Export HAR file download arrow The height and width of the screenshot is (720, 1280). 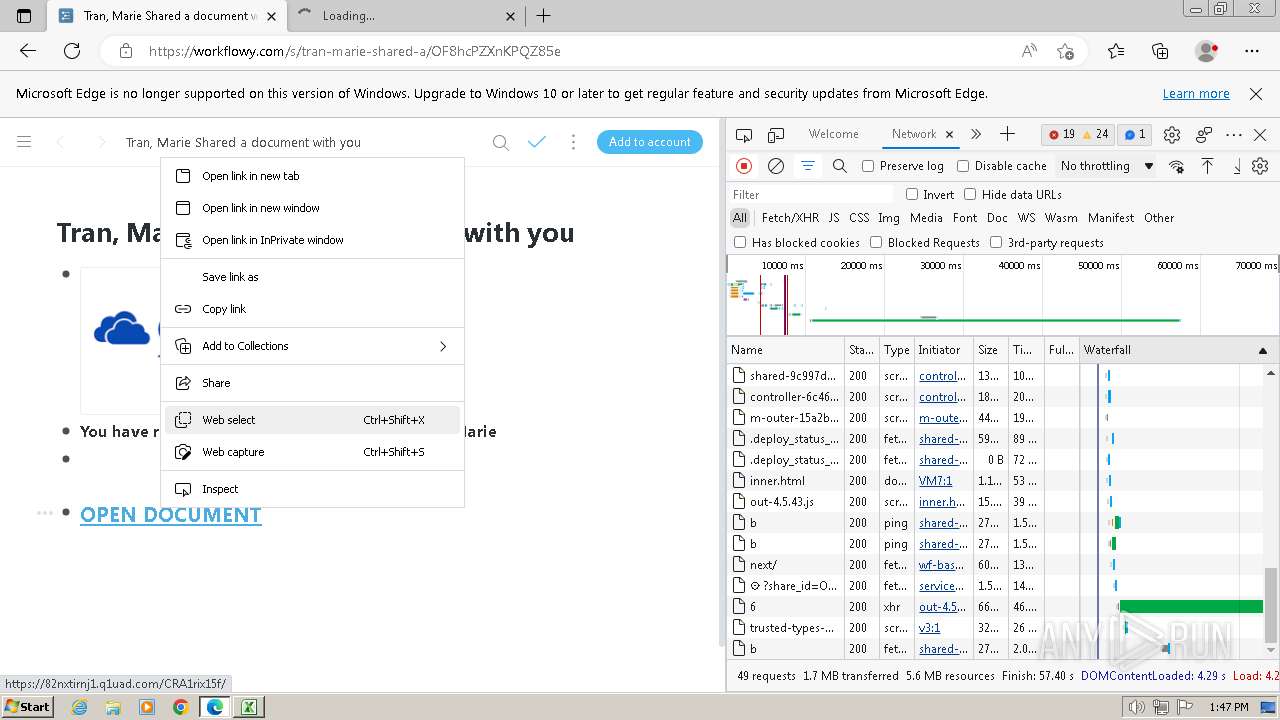pos(1237,166)
